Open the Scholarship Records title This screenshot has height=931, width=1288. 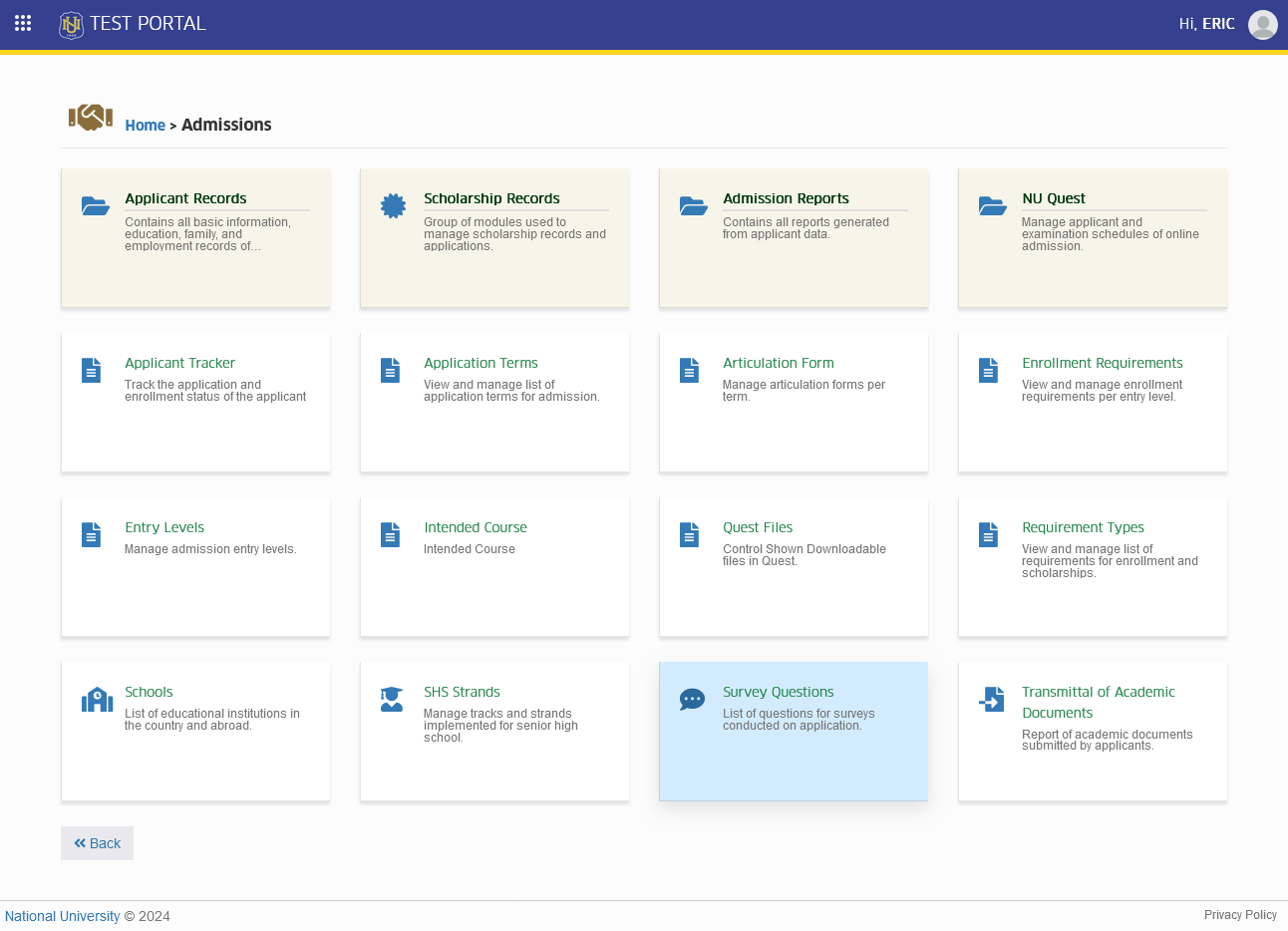tap(491, 198)
